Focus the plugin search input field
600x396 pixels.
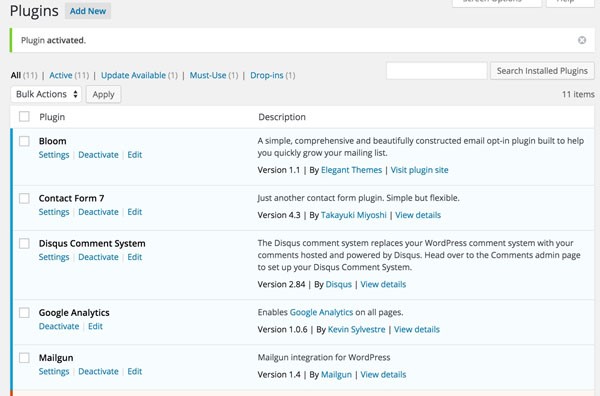tap(437, 71)
